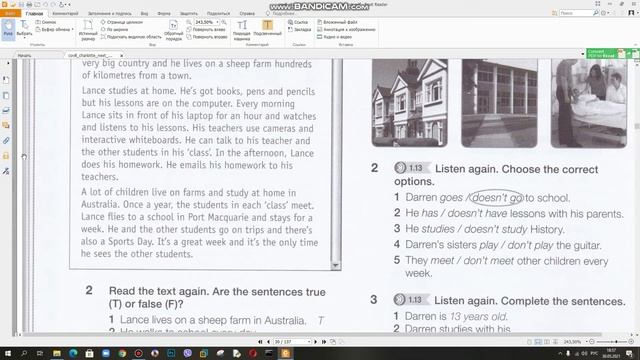Open the attachments paperclip side panel
This screenshot has height=360, width=640.
point(6,141)
